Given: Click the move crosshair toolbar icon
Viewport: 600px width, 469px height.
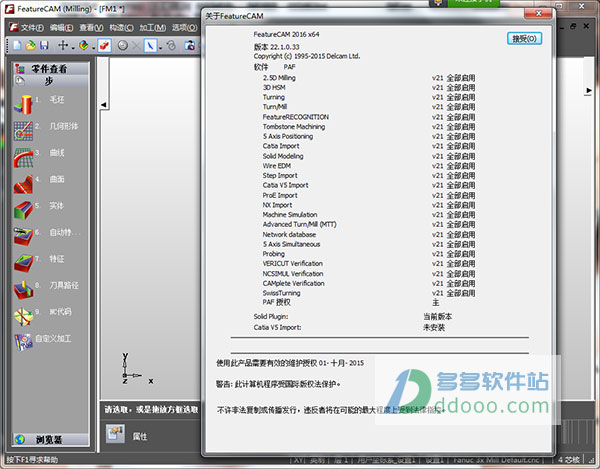Looking at the screenshot, I should tap(63, 46).
